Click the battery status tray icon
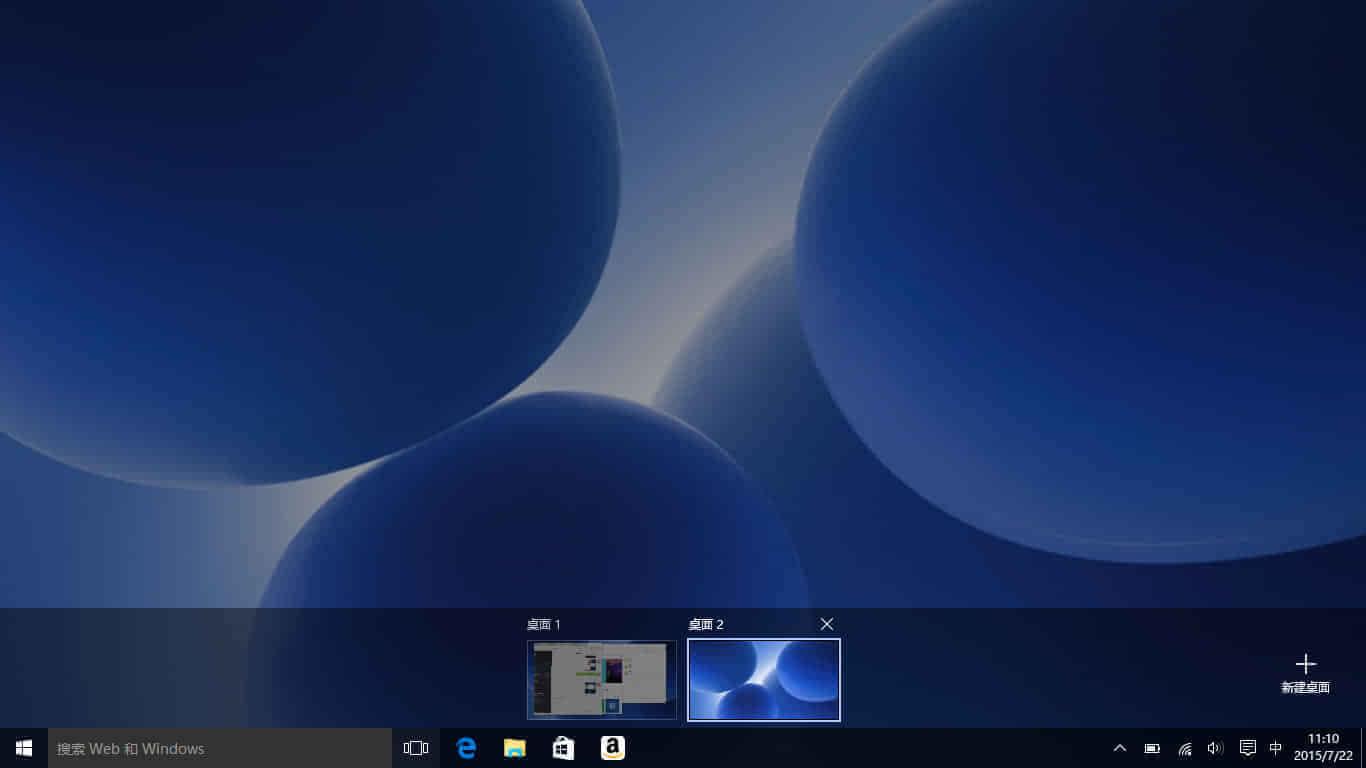The width and height of the screenshot is (1366, 768). (x=1152, y=748)
